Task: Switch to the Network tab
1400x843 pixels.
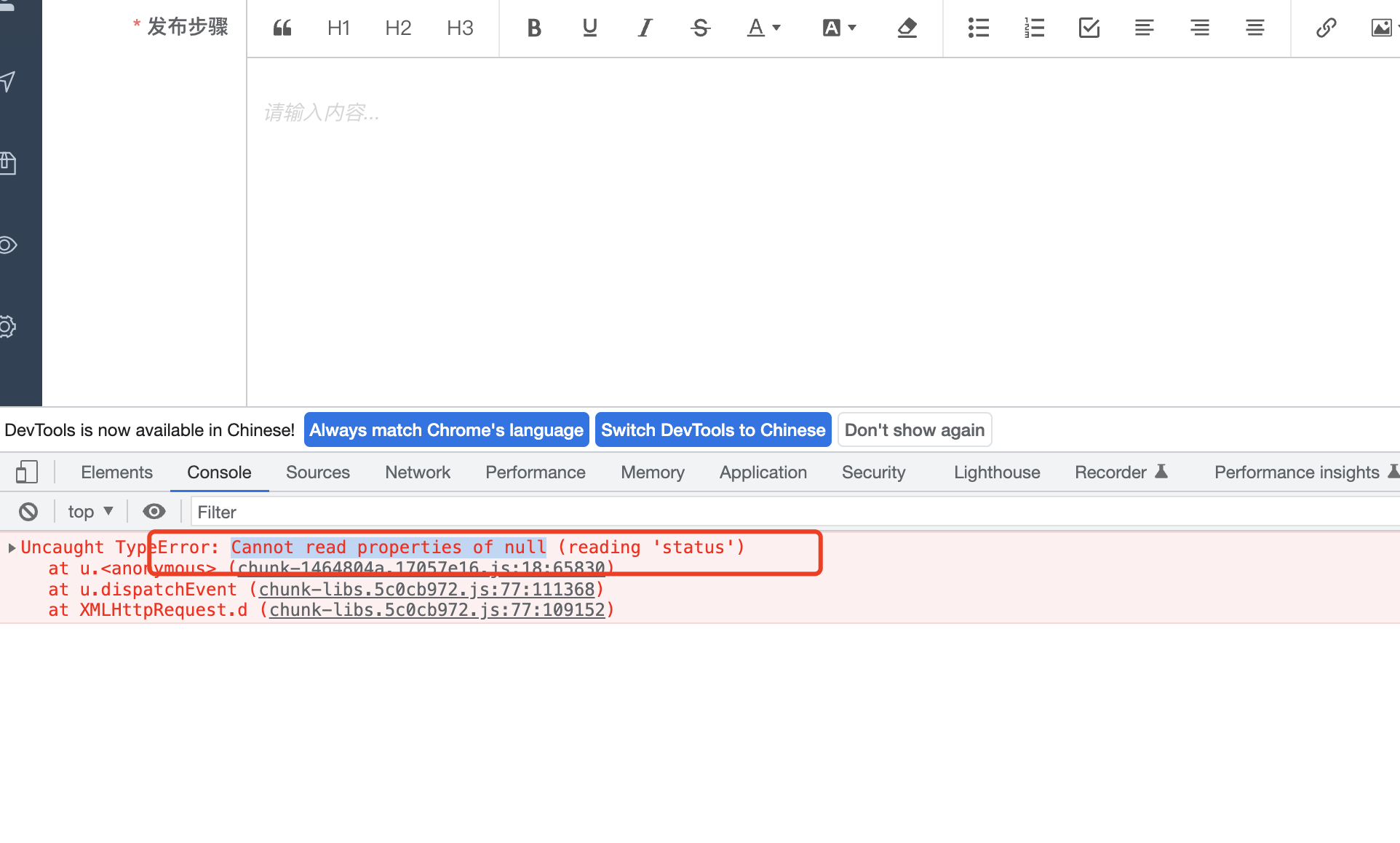Action: [x=417, y=472]
